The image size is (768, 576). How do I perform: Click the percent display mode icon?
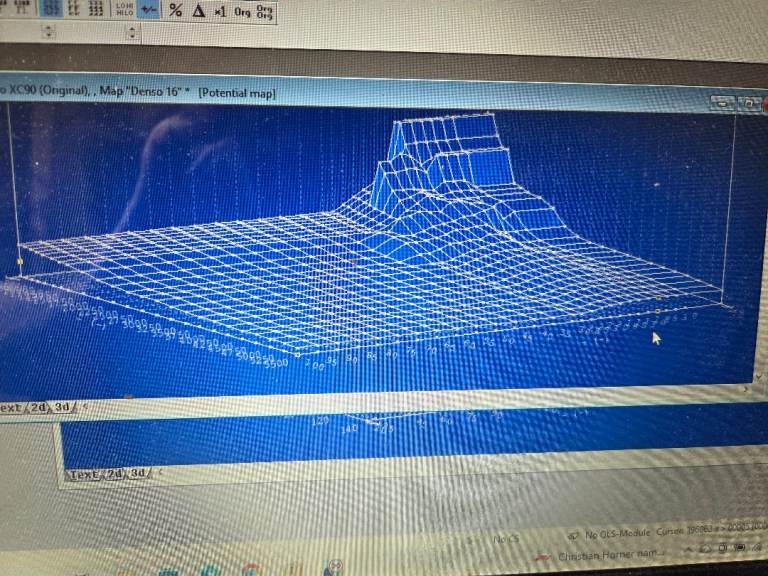tap(176, 11)
